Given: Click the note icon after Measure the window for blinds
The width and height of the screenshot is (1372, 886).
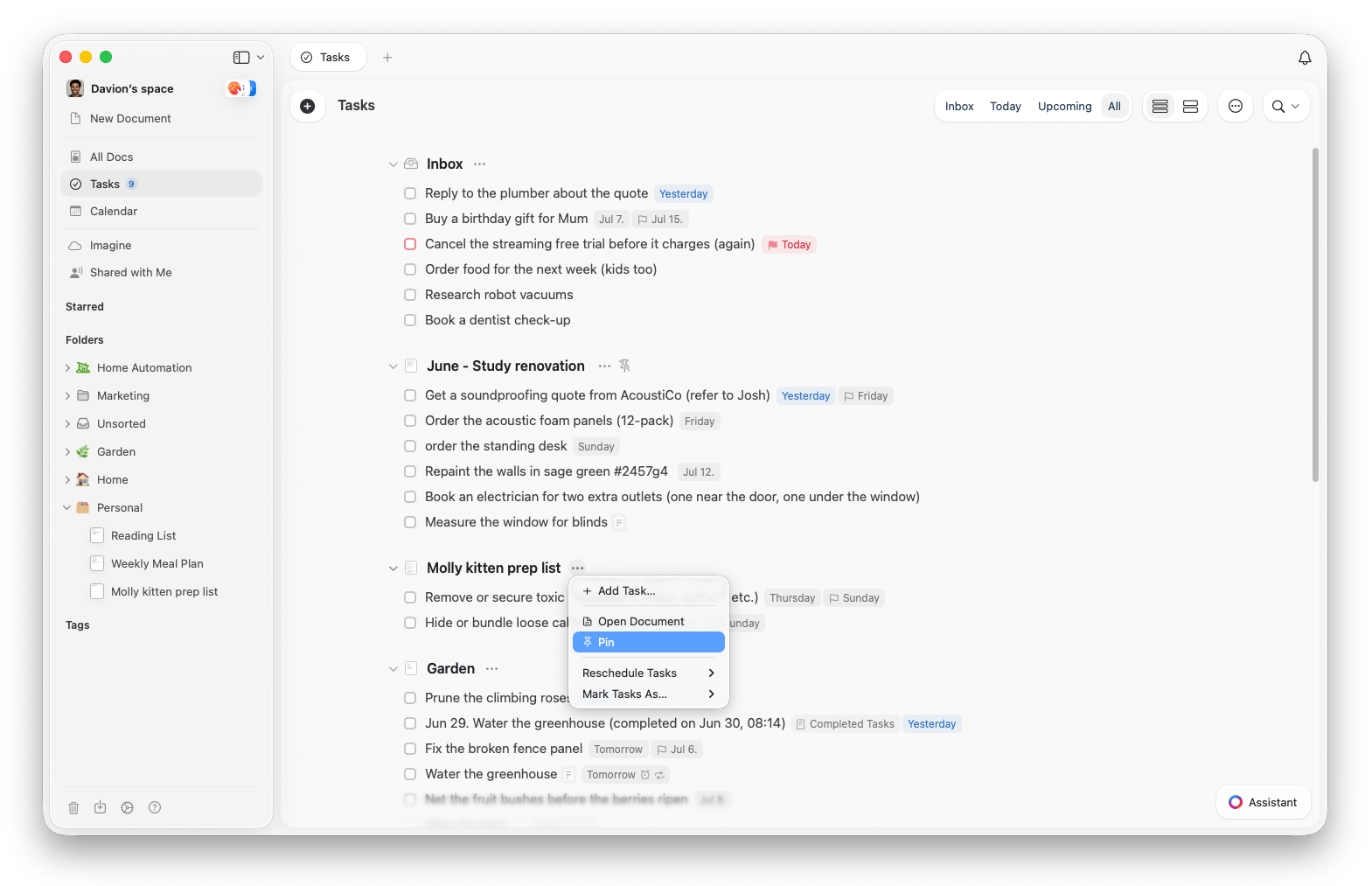Looking at the screenshot, I should coord(619,523).
